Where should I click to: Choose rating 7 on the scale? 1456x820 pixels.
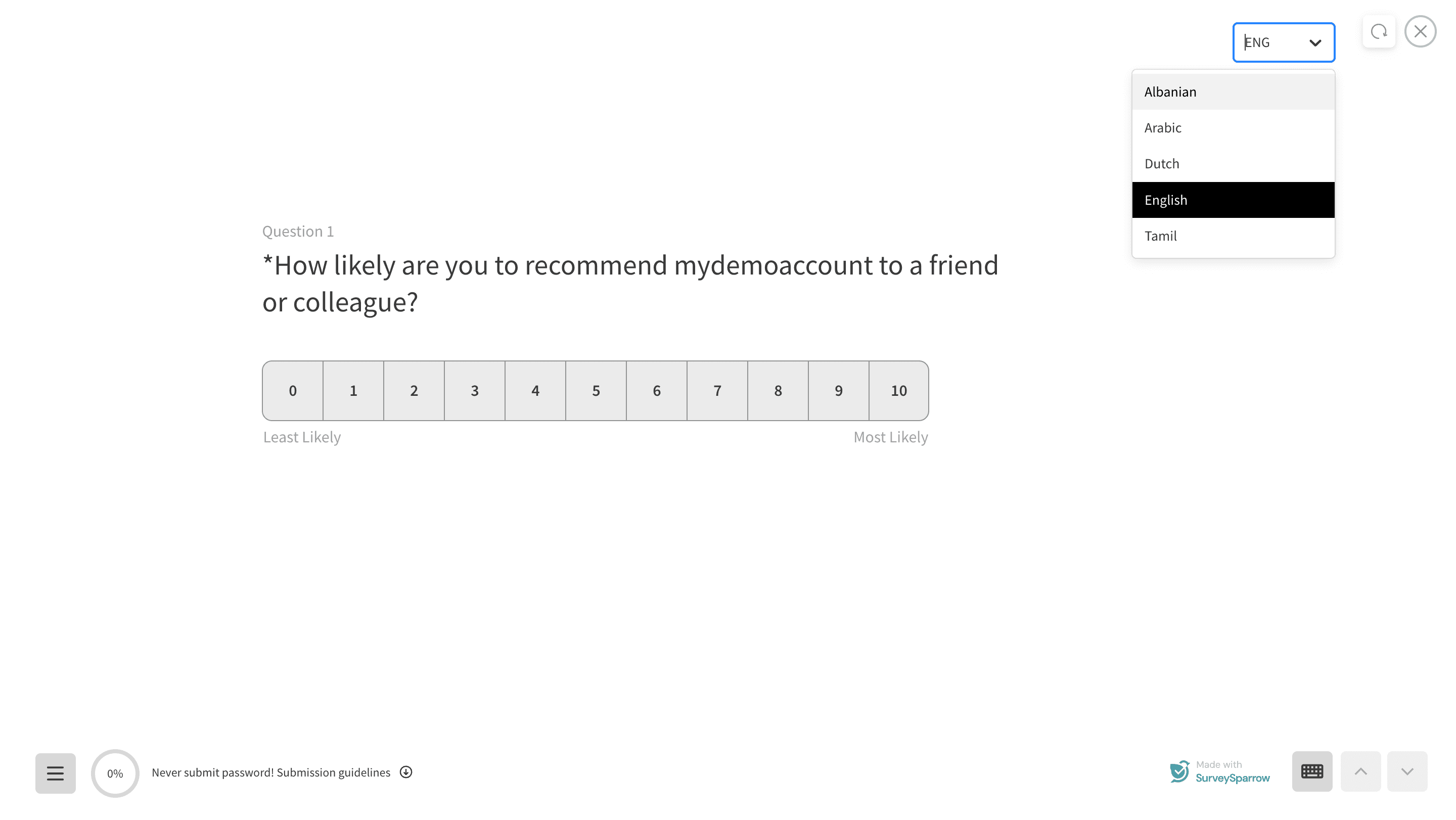[x=717, y=390]
